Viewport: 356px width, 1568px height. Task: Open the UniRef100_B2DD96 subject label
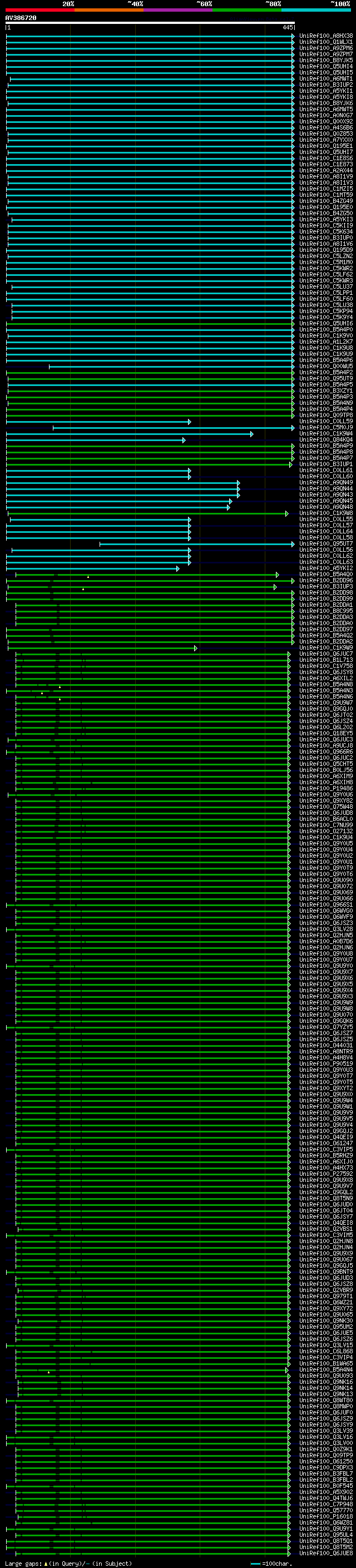[325, 581]
